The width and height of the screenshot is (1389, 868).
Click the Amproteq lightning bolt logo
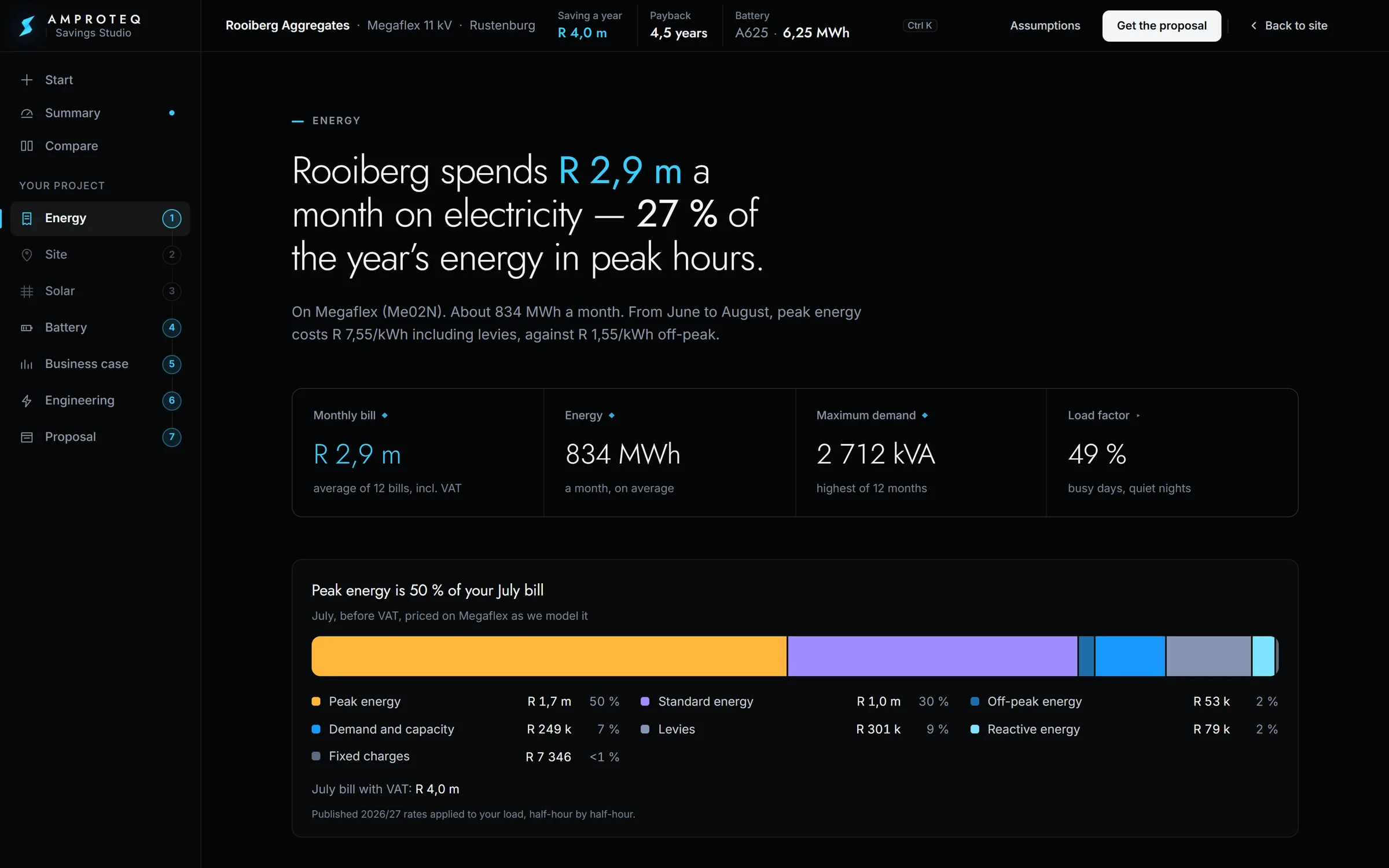click(27, 25)
